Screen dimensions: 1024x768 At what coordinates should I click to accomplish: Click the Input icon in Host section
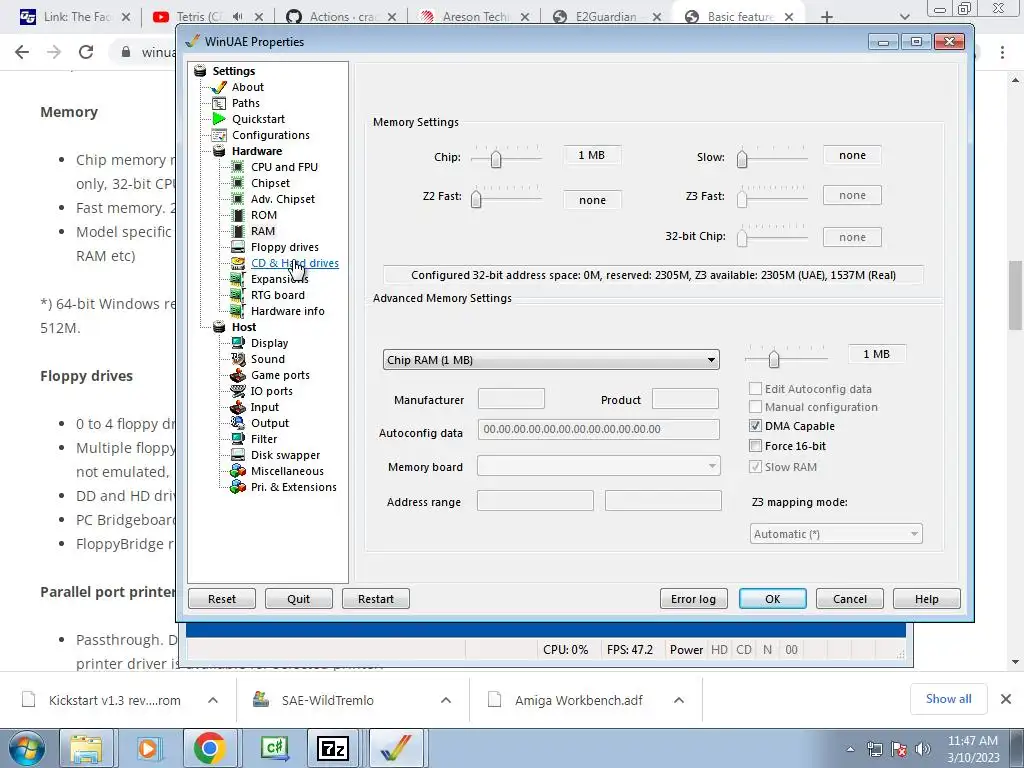coord(238,407)
